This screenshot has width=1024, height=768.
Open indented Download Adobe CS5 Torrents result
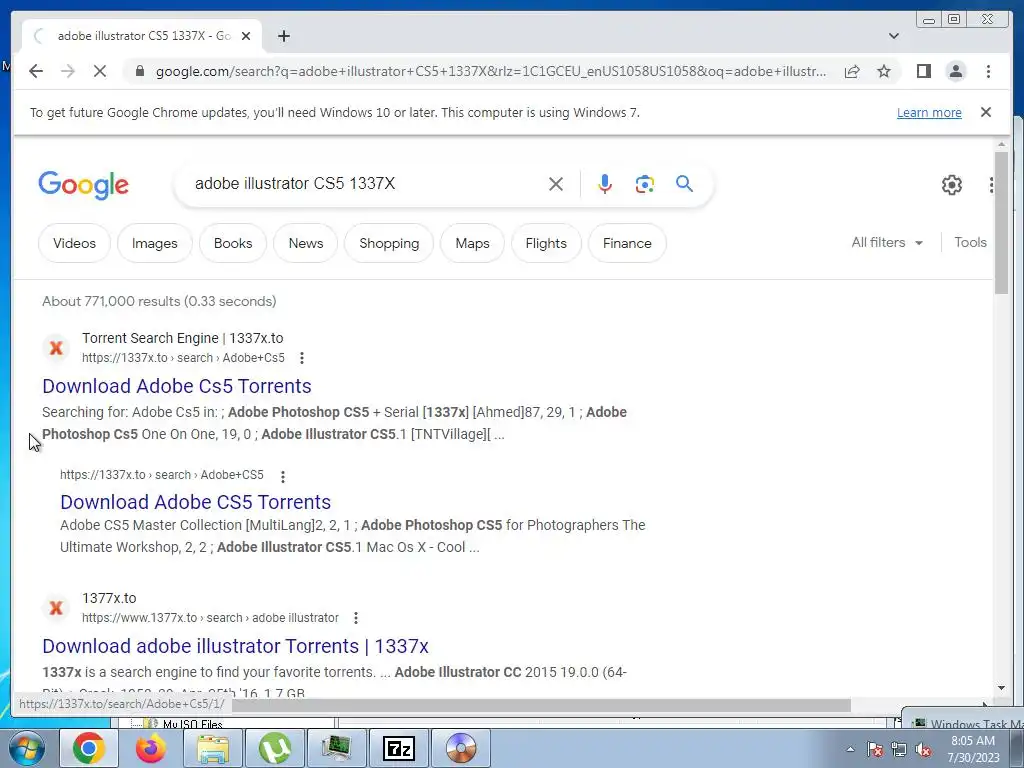[195, 502]
